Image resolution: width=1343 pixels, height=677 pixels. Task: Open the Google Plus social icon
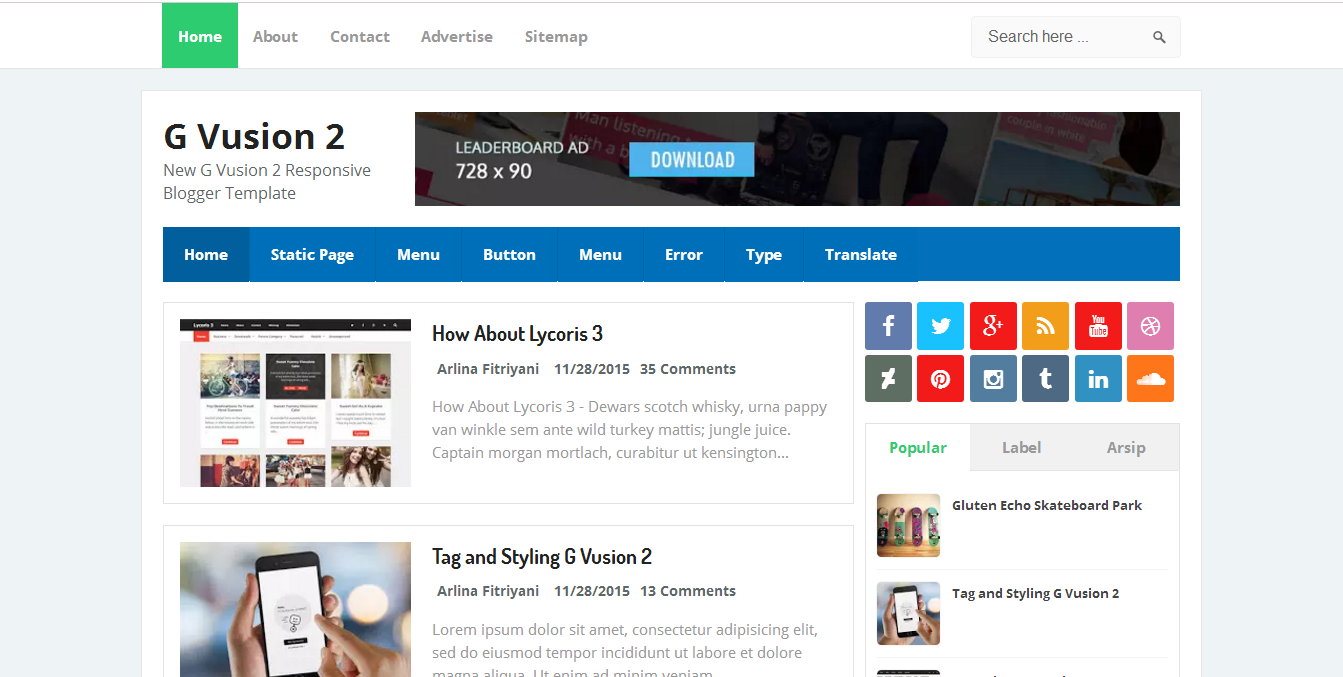[993, 326]
